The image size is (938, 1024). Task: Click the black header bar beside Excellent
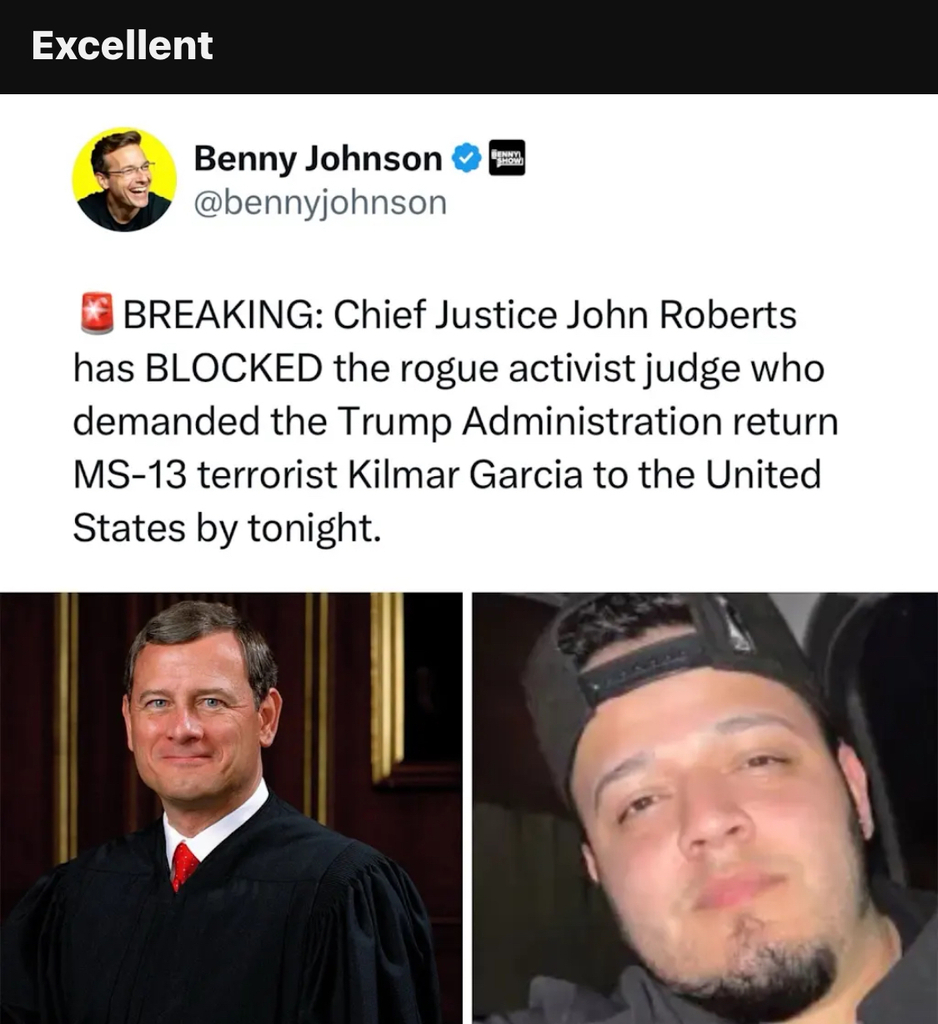(x=575, y=46)
